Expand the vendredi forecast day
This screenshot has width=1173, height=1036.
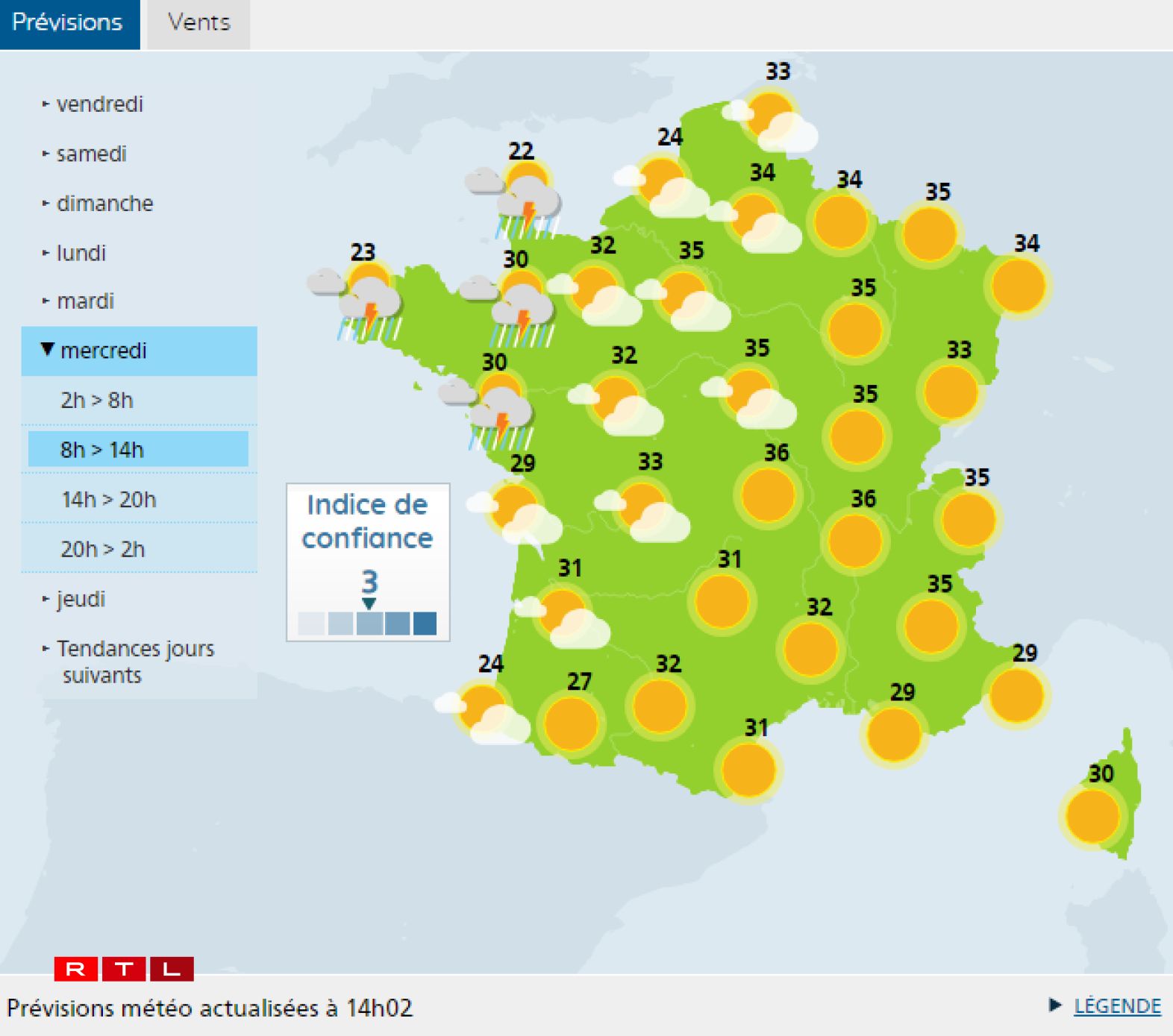(98, 104)
